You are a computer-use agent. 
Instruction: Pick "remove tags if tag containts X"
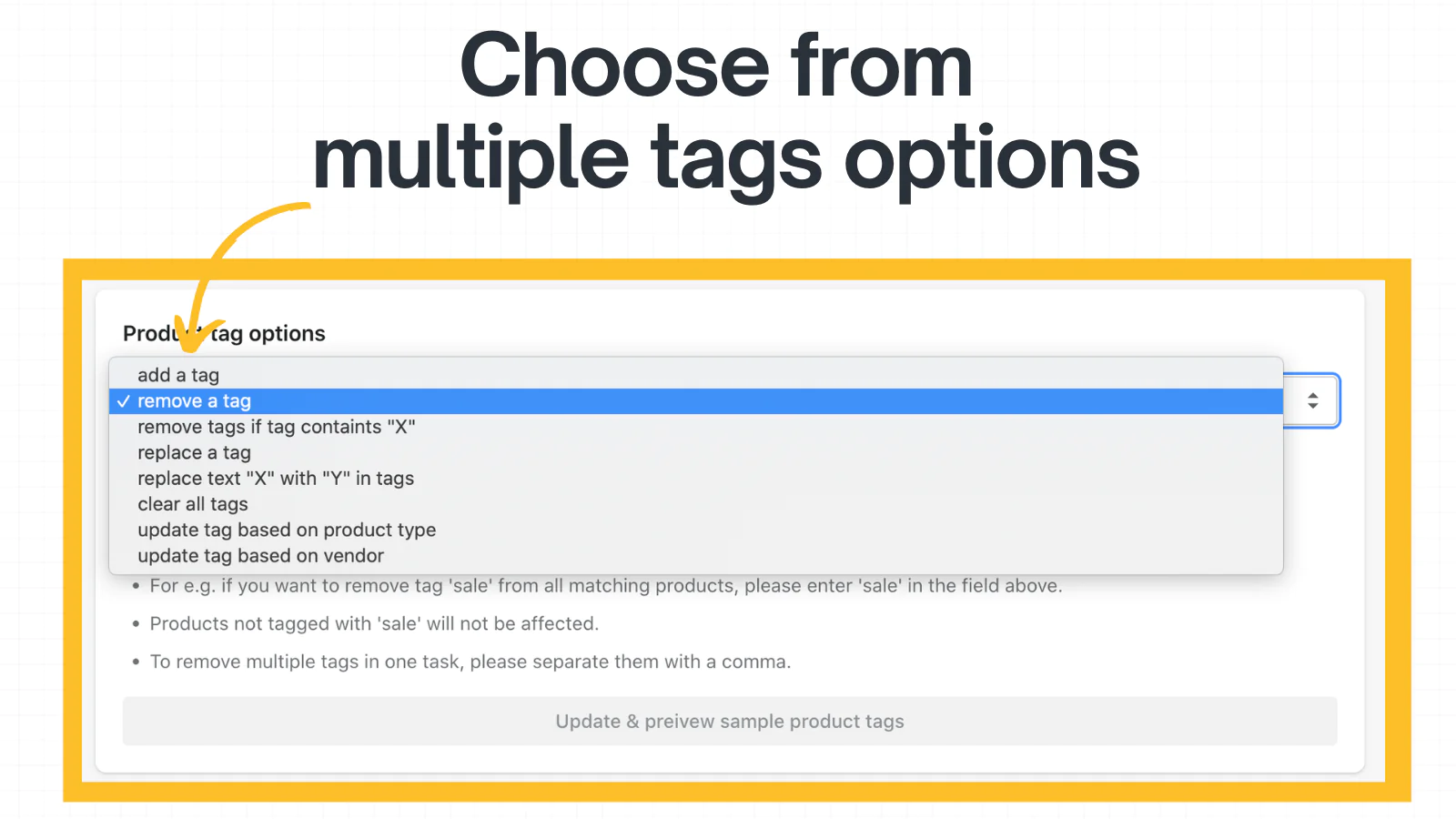[x=276, y=427]
